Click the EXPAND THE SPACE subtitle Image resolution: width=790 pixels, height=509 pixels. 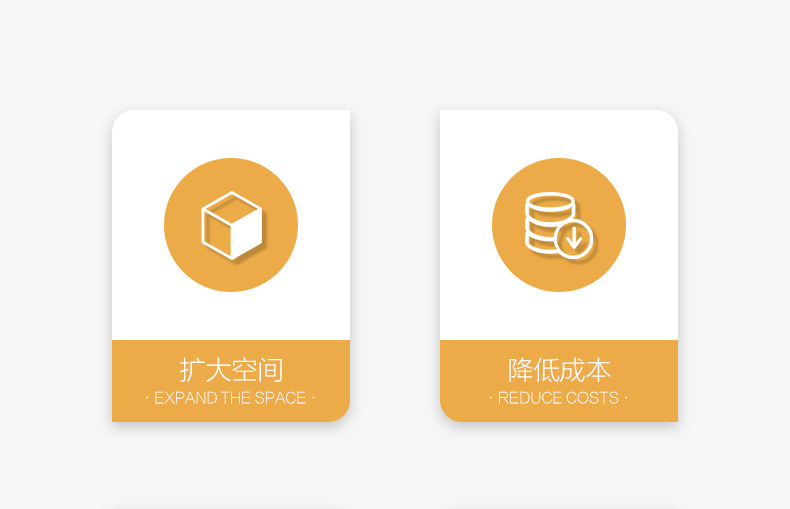click(x=230, y=398)
